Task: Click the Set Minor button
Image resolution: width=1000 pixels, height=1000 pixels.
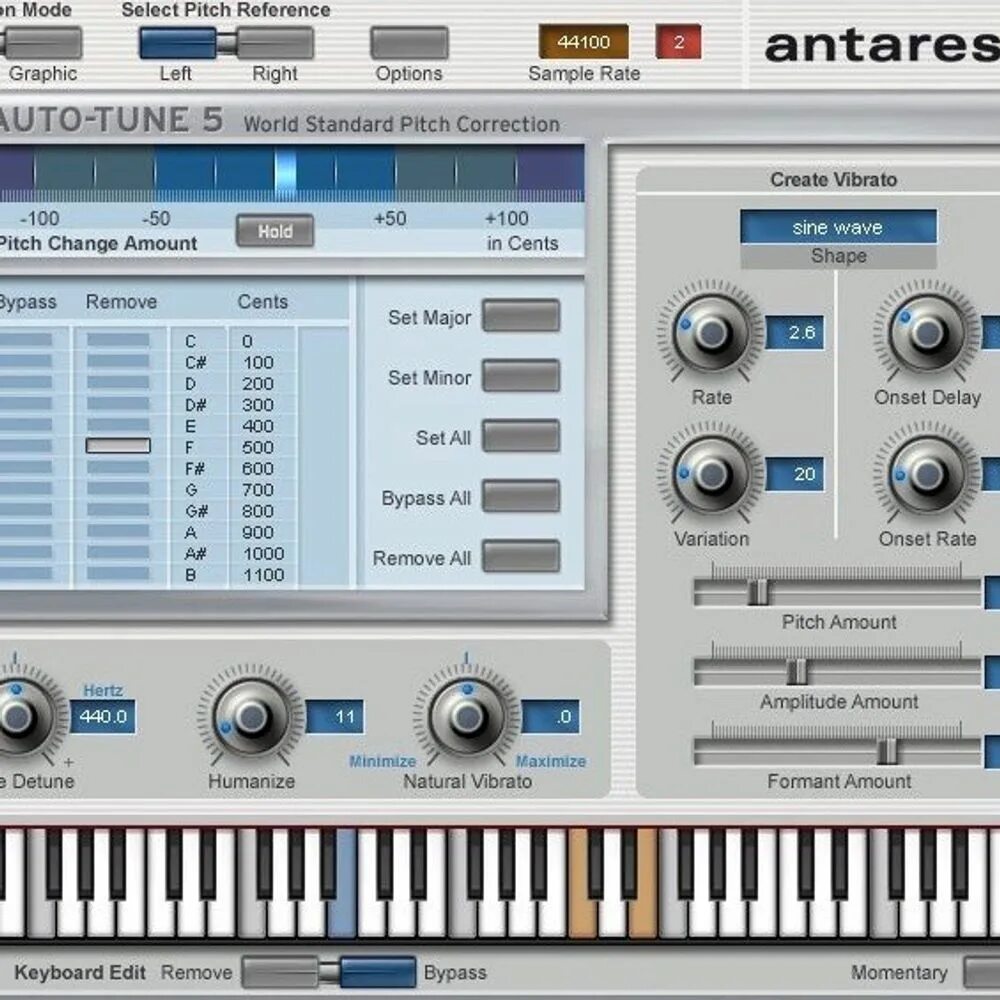Action: [521, 376]
